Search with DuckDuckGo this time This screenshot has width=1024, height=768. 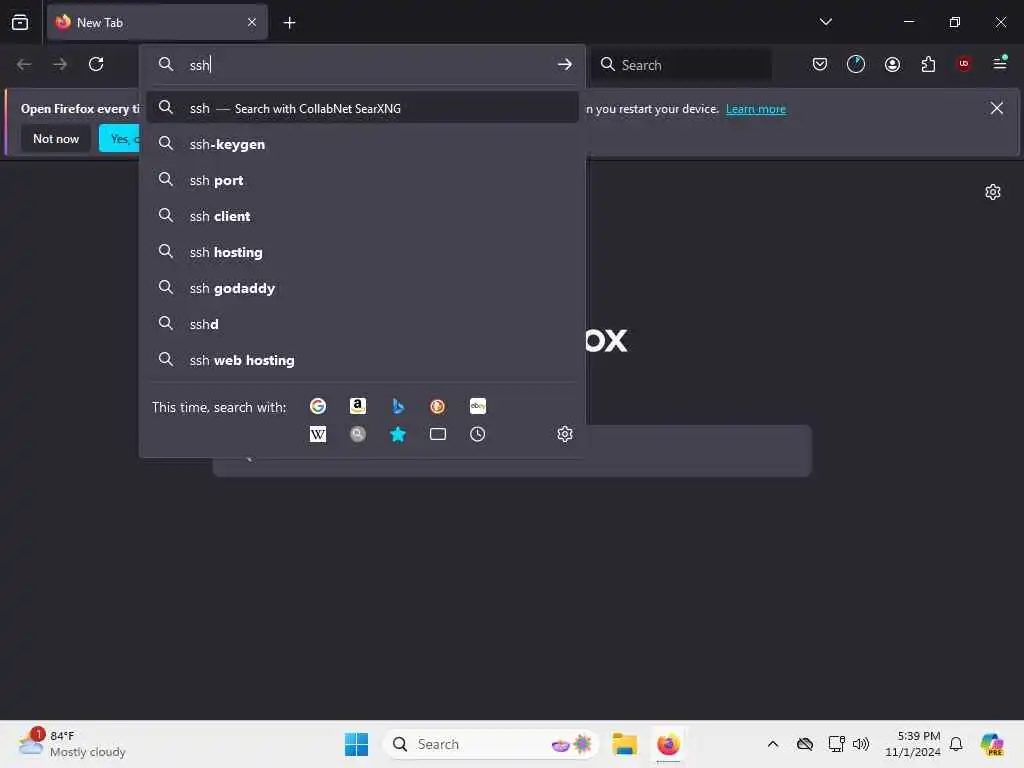tap(438, 406)
